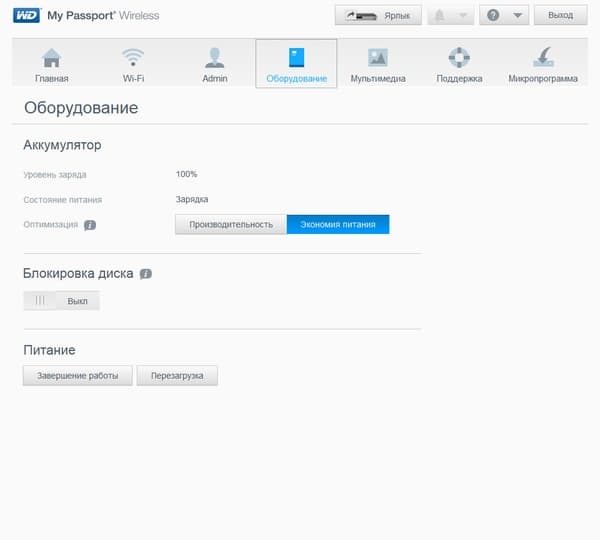Open the Микропрограмма firmware icon
This screenshot has height=540, width=600.
[x=543, y=57]
